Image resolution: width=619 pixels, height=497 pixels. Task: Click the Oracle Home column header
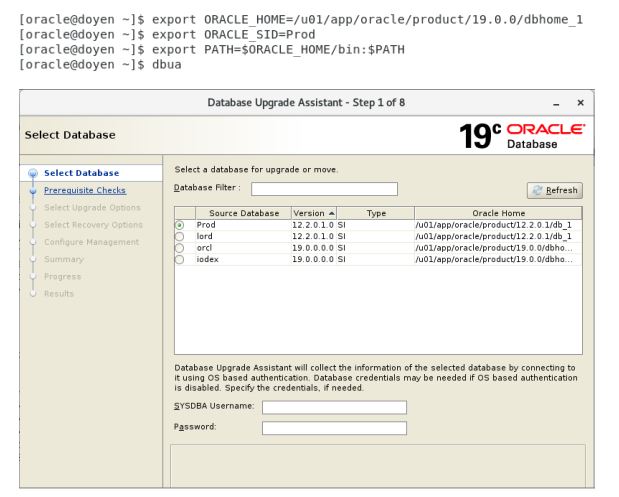pyautogui.click(x=498, y=213)
